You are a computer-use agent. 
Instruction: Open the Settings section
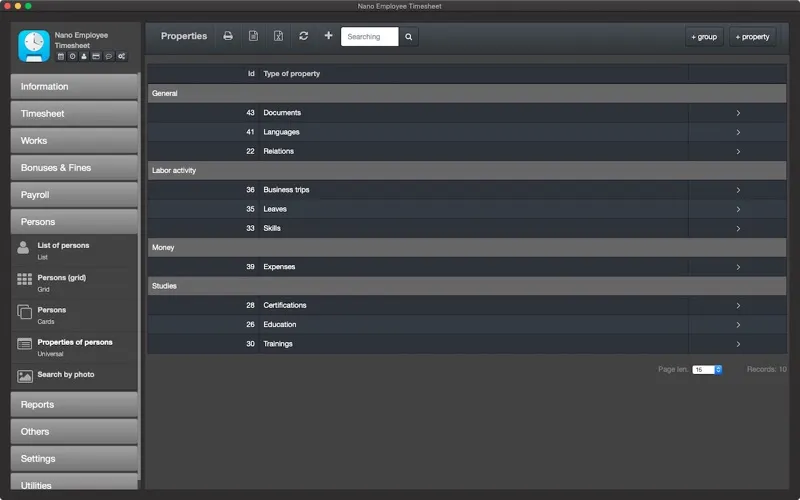click(x=74, y=459)
